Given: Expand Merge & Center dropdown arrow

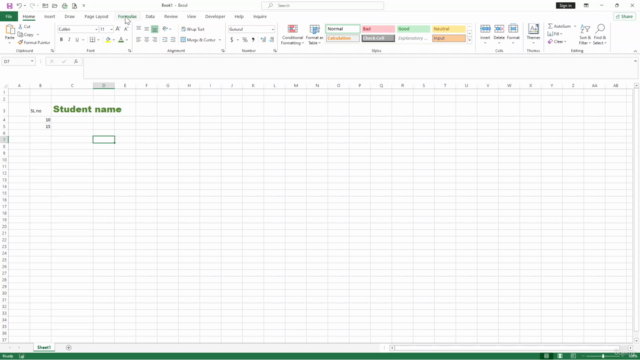Looking at the screenshot, I should tap(220, 40).
